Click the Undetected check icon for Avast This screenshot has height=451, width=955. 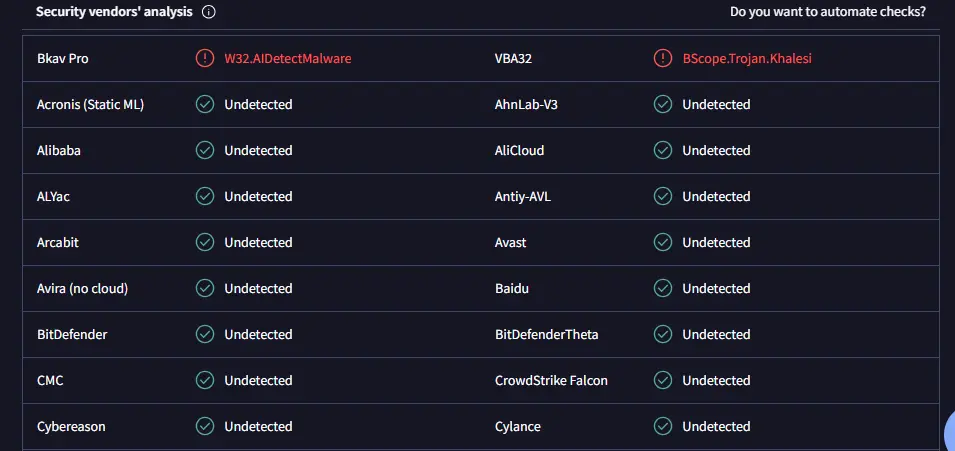click(x=663, y=243)
